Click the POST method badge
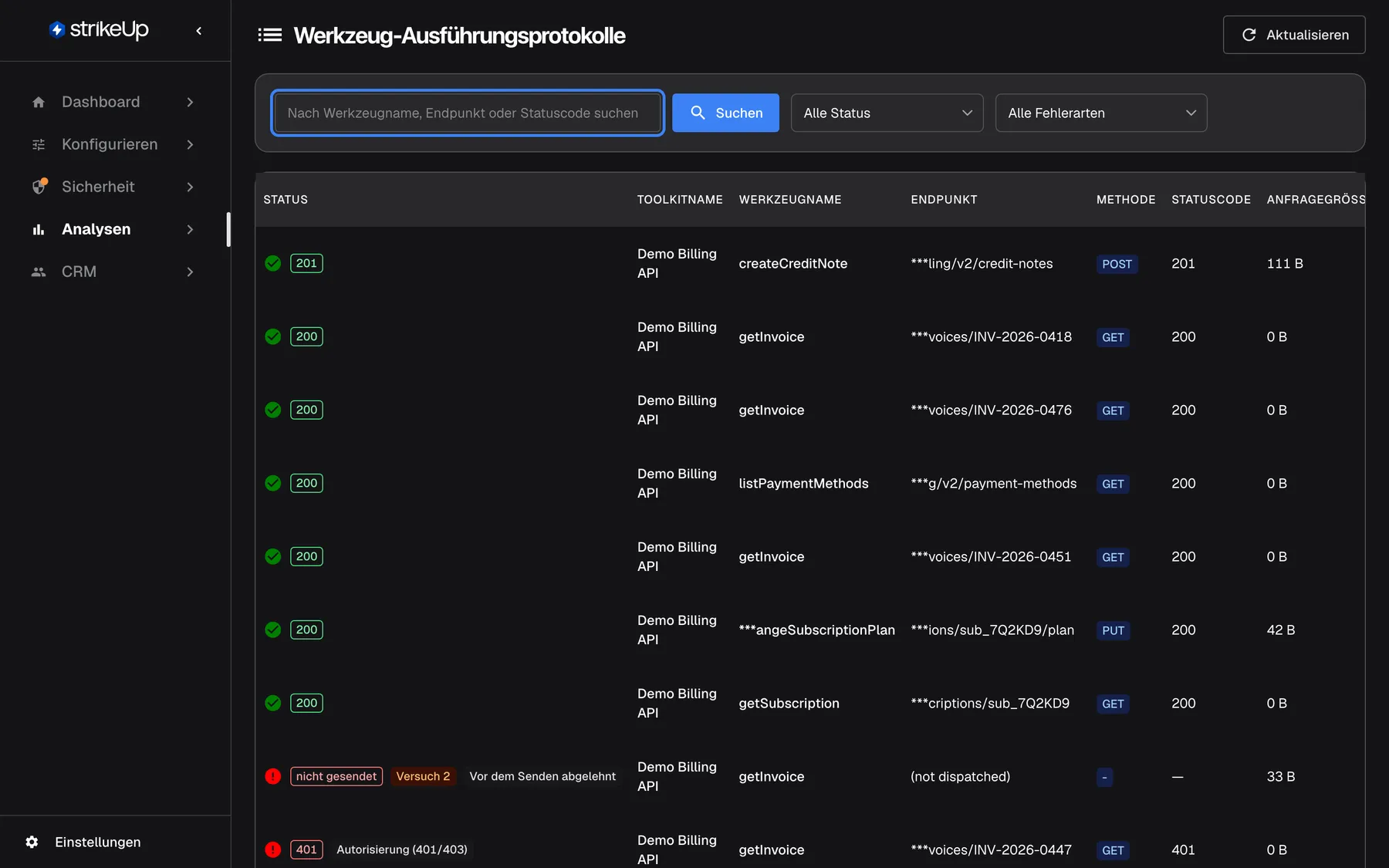 tap(1117, 264)
